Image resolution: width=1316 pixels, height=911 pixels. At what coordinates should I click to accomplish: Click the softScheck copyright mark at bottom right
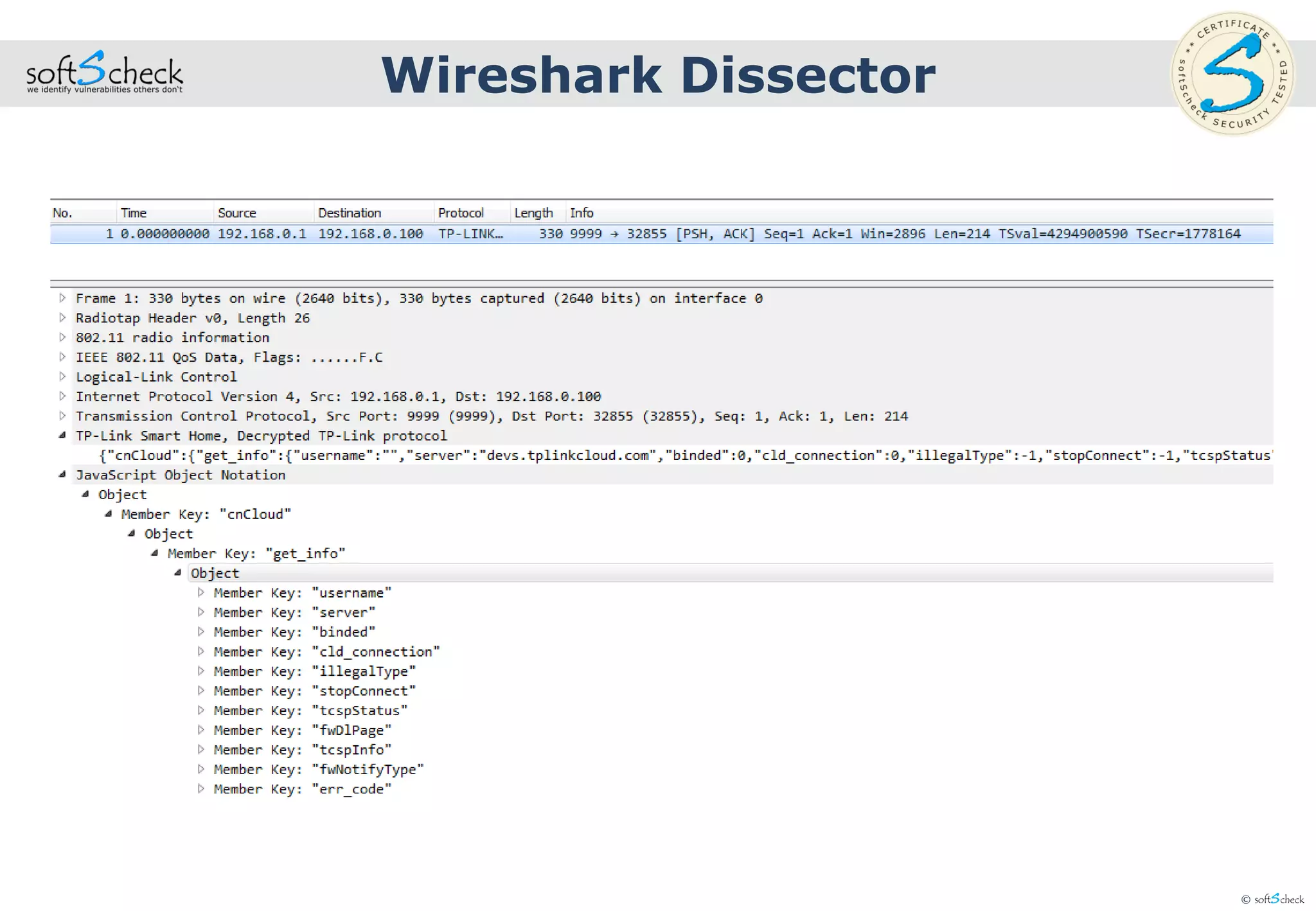tap(1272, 899)
